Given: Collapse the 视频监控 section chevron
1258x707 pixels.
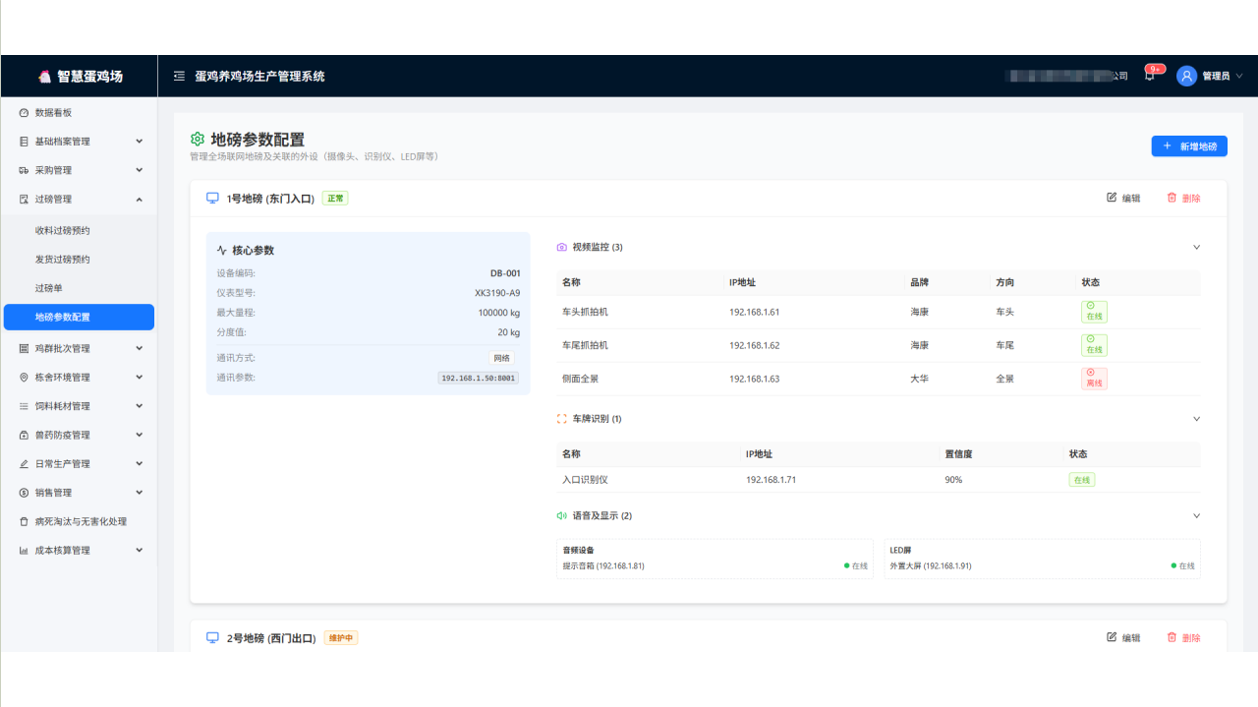Looking at the screenshot, I should (1196, 247).
